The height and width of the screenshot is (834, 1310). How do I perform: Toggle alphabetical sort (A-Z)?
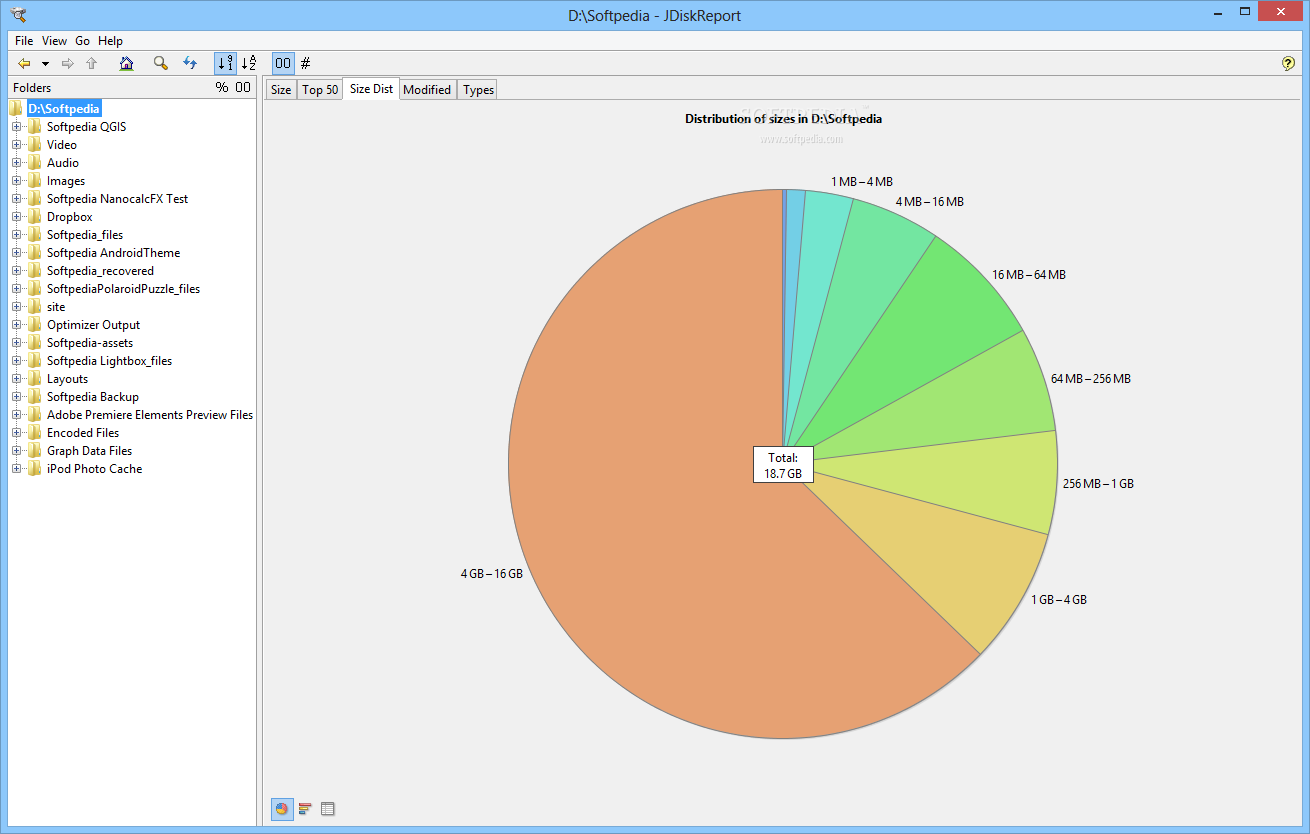[249, 63]
